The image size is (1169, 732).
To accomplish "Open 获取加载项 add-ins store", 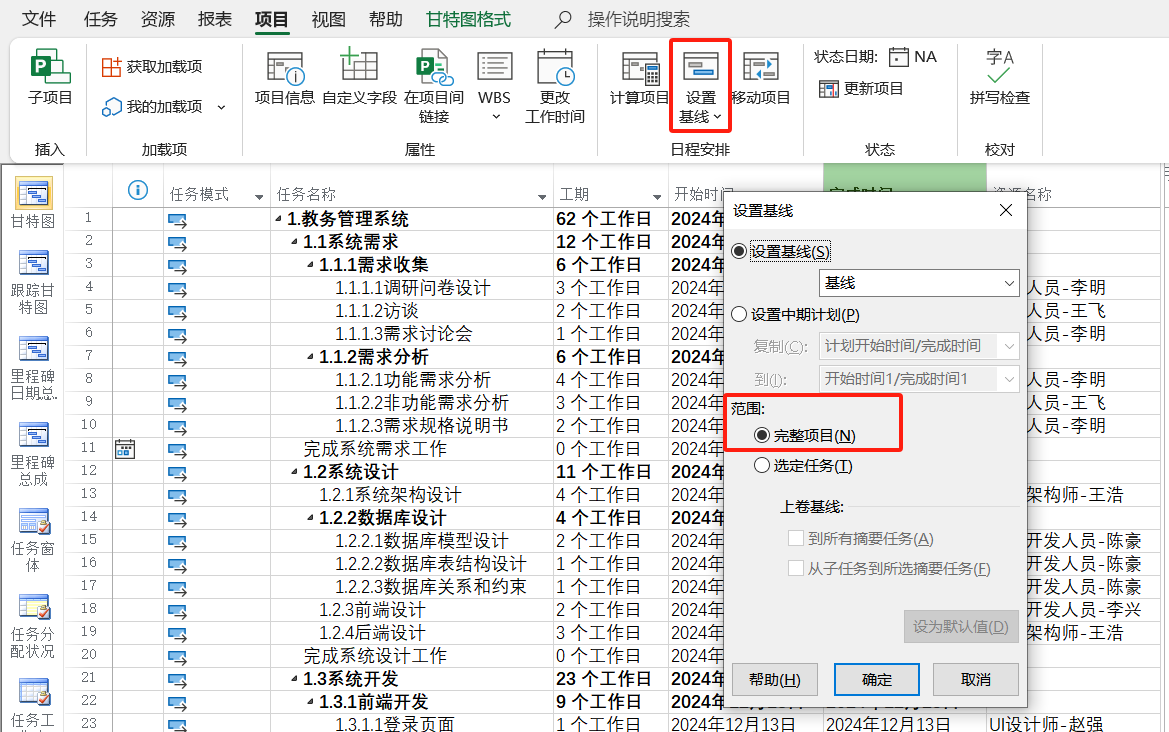I will point(152,67).
